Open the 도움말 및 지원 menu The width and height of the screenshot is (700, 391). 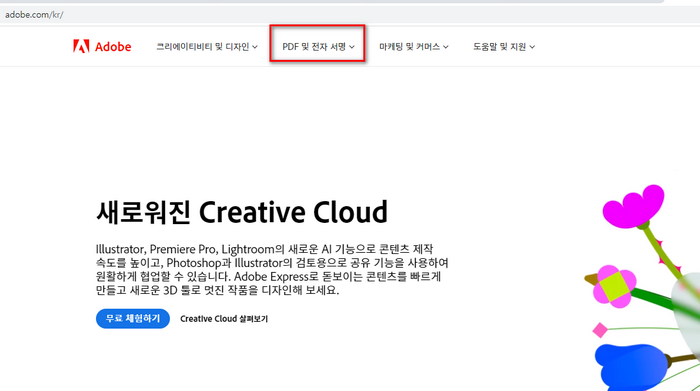coord(504,46)
